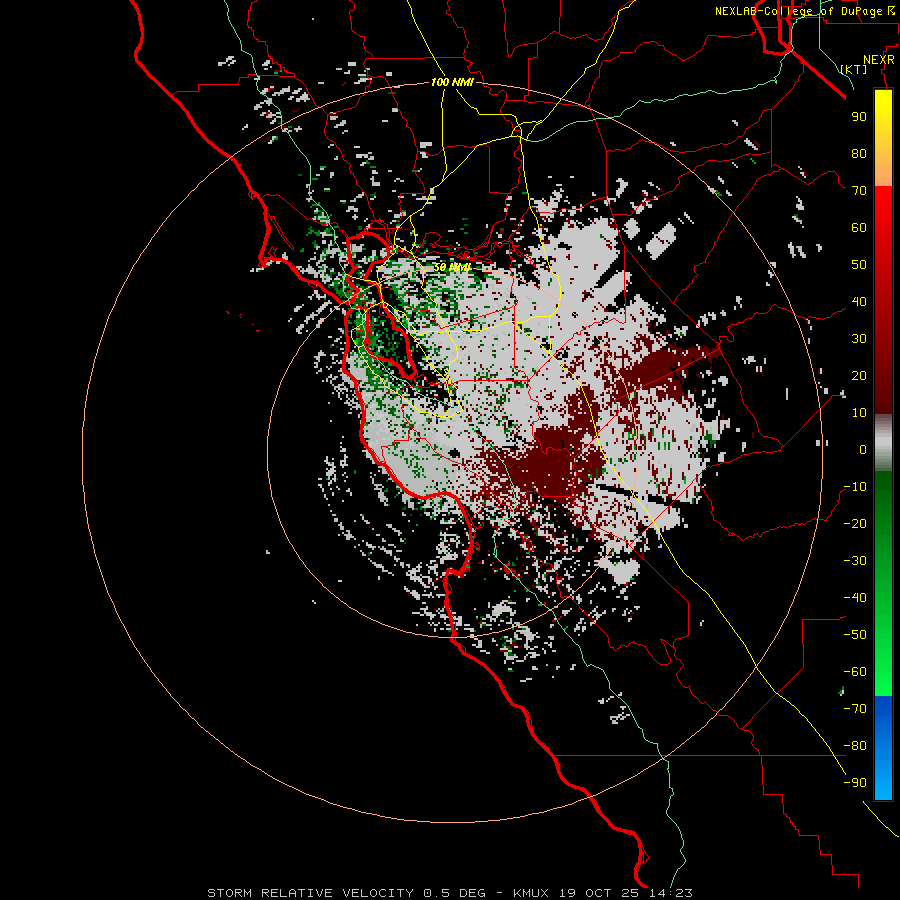This screenshot has height=900, width=900.
Task: Click the 40 value on velocity scale
Action: click(859, 302)
